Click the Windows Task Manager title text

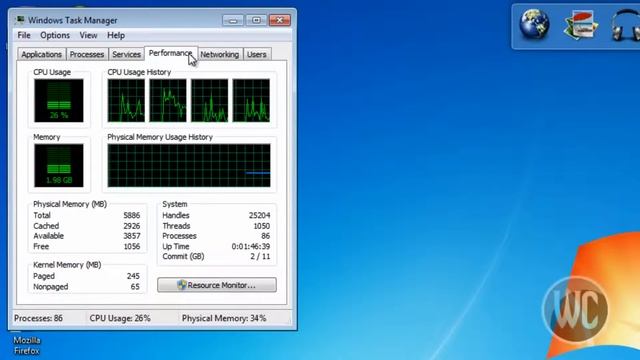point(73,20)
